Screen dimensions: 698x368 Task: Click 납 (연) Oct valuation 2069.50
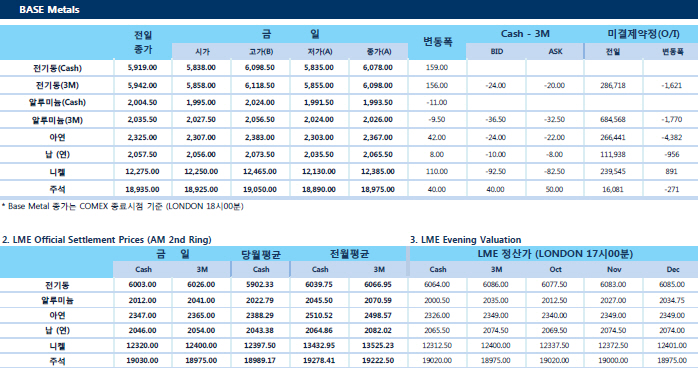[x=554, y=331]
